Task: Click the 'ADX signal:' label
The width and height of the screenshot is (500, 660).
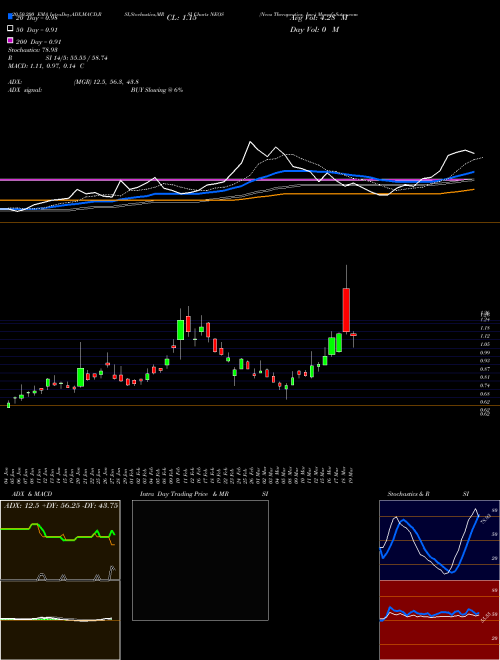Action: click(24, 90)
